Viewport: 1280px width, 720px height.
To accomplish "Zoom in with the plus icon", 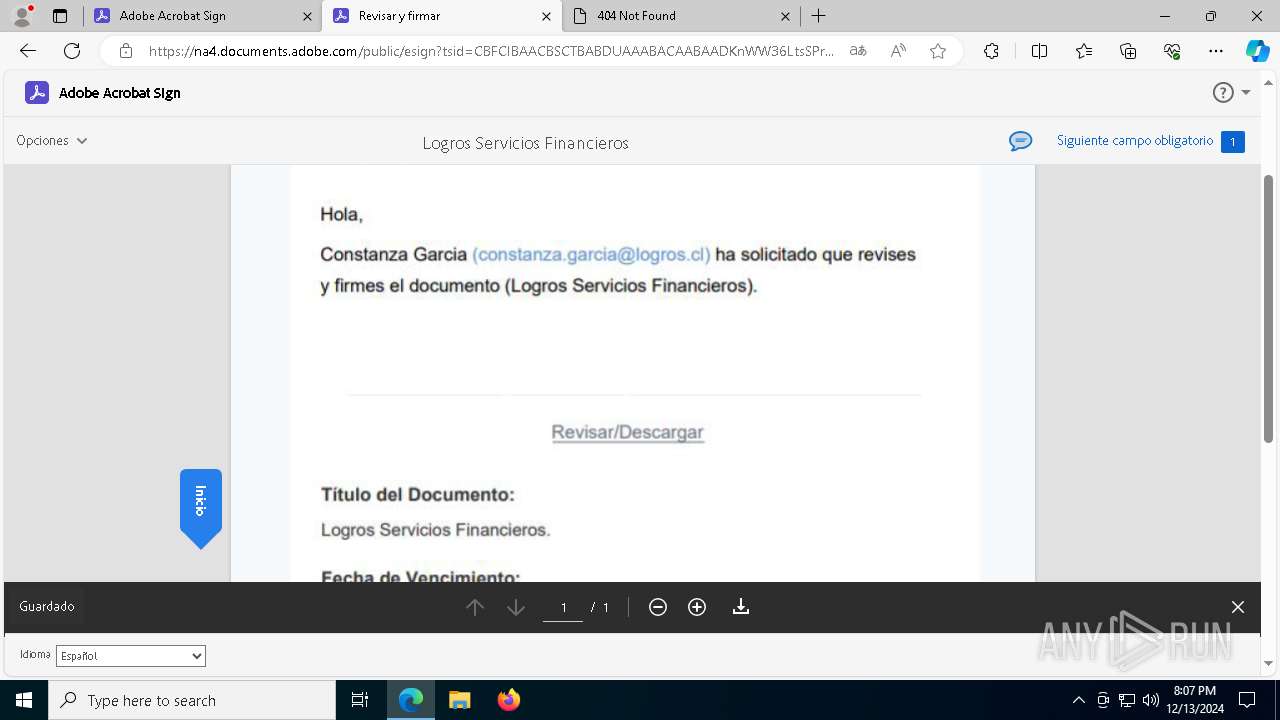I will click(697, 607).
